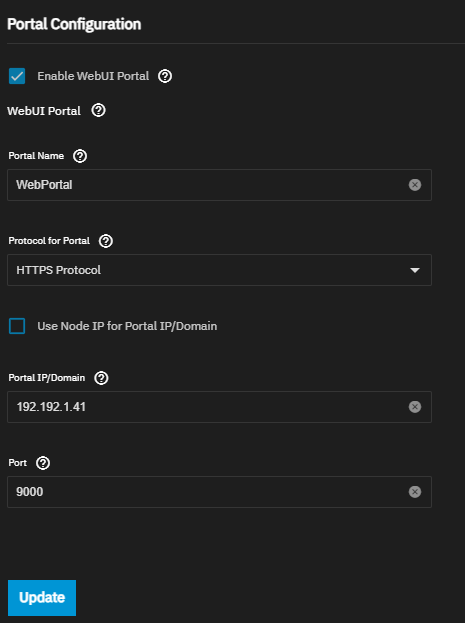Enable Use Node IP for Portal checkbox
This screenshot has height=623, width=465.
point(17,326)
